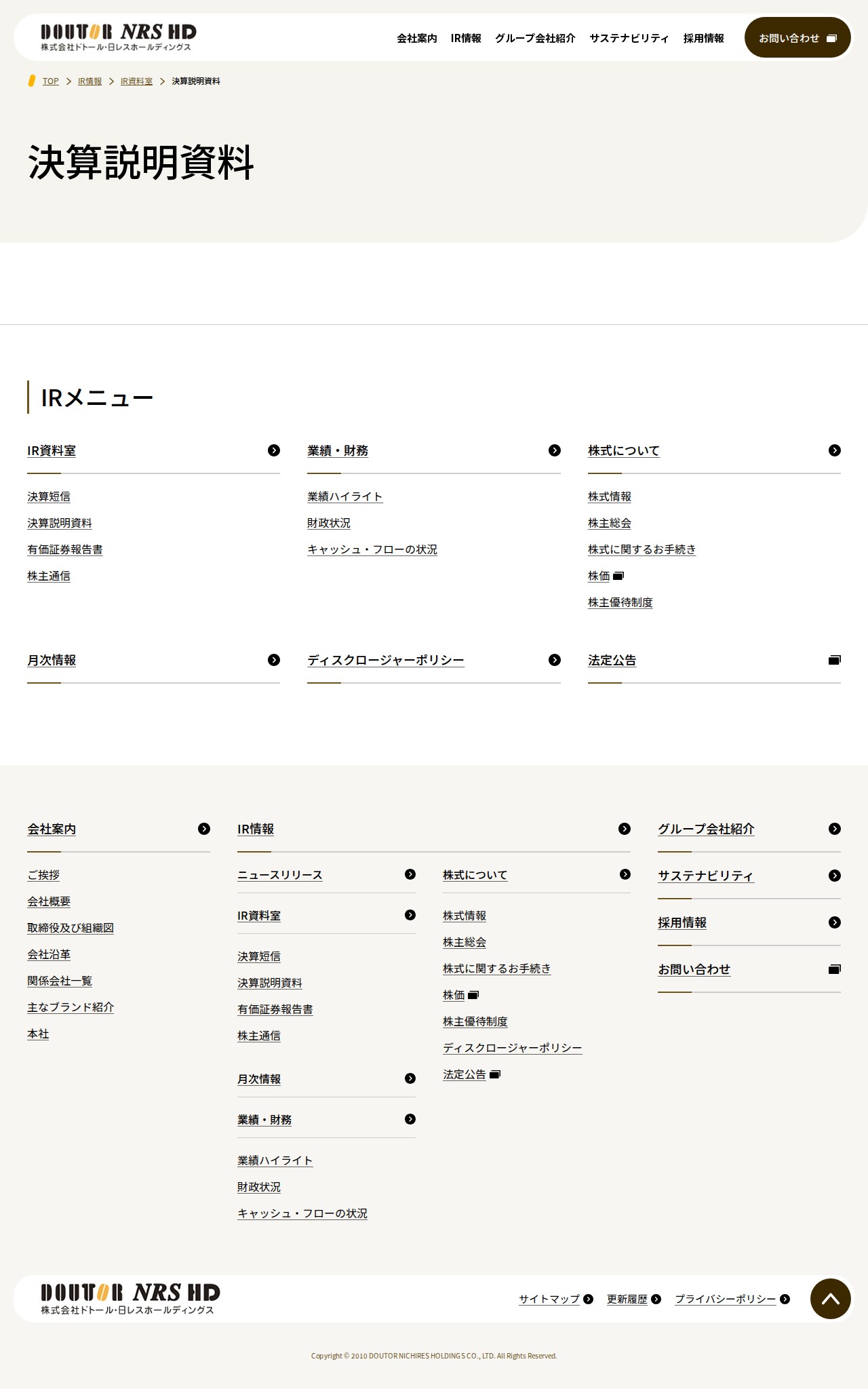Click the external-window icon next to 株価 in IRメニュー
Viewport: 868px width, 1389px height.
[x=618, y=576]
